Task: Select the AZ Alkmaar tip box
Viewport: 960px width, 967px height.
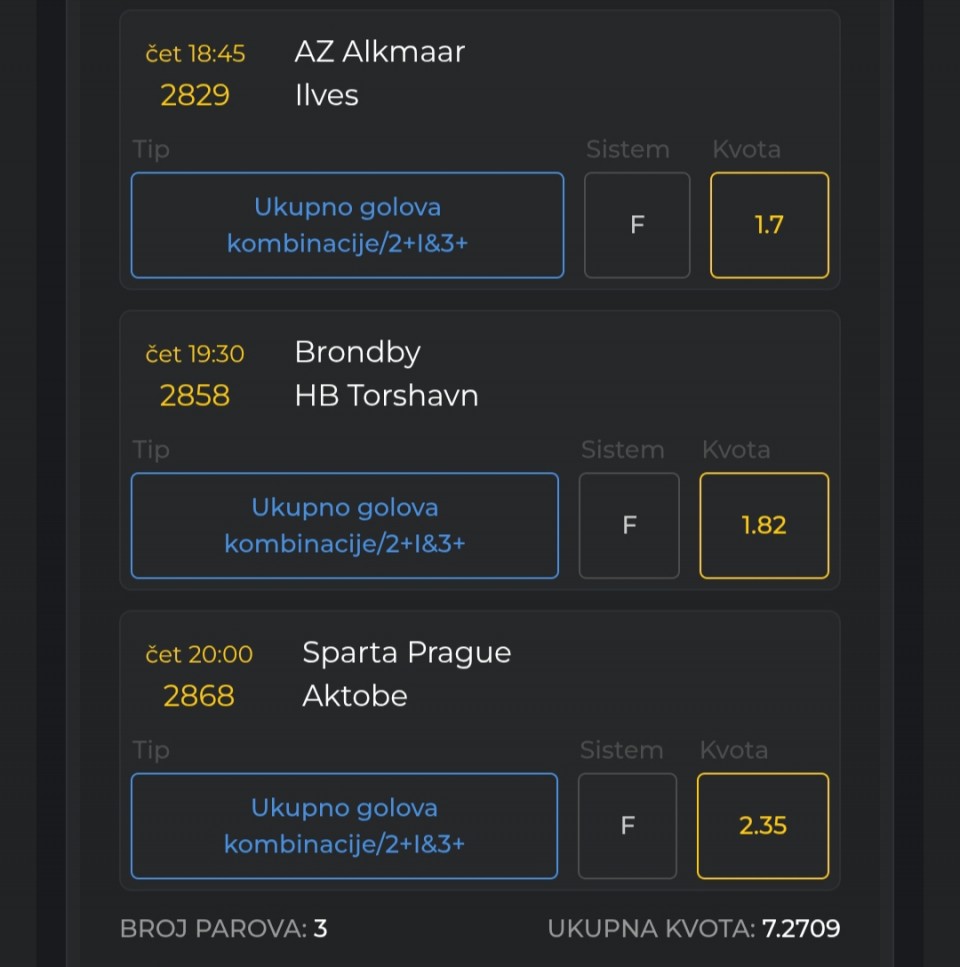Action: (x=347, y=225)
